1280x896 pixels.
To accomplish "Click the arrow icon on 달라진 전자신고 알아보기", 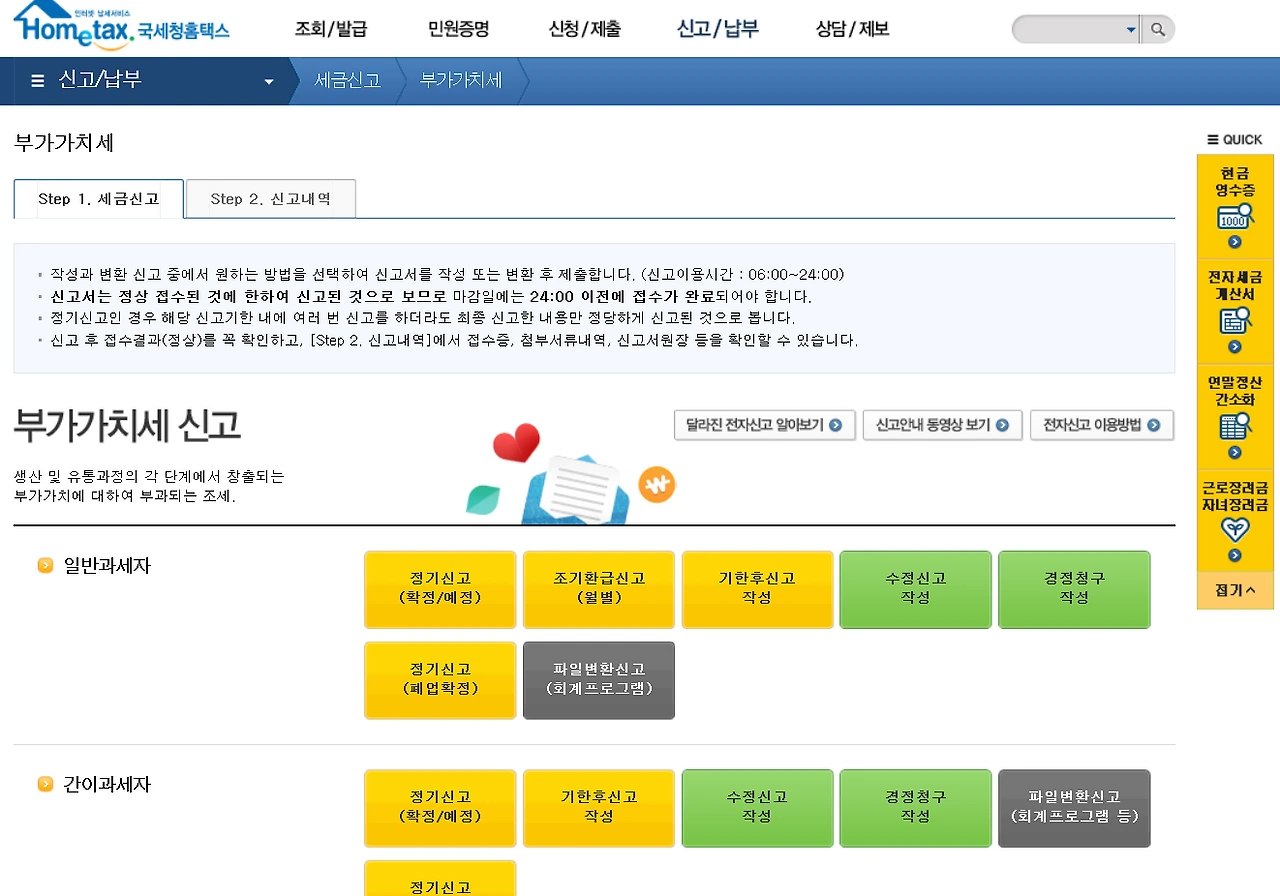I will point(836,425).
